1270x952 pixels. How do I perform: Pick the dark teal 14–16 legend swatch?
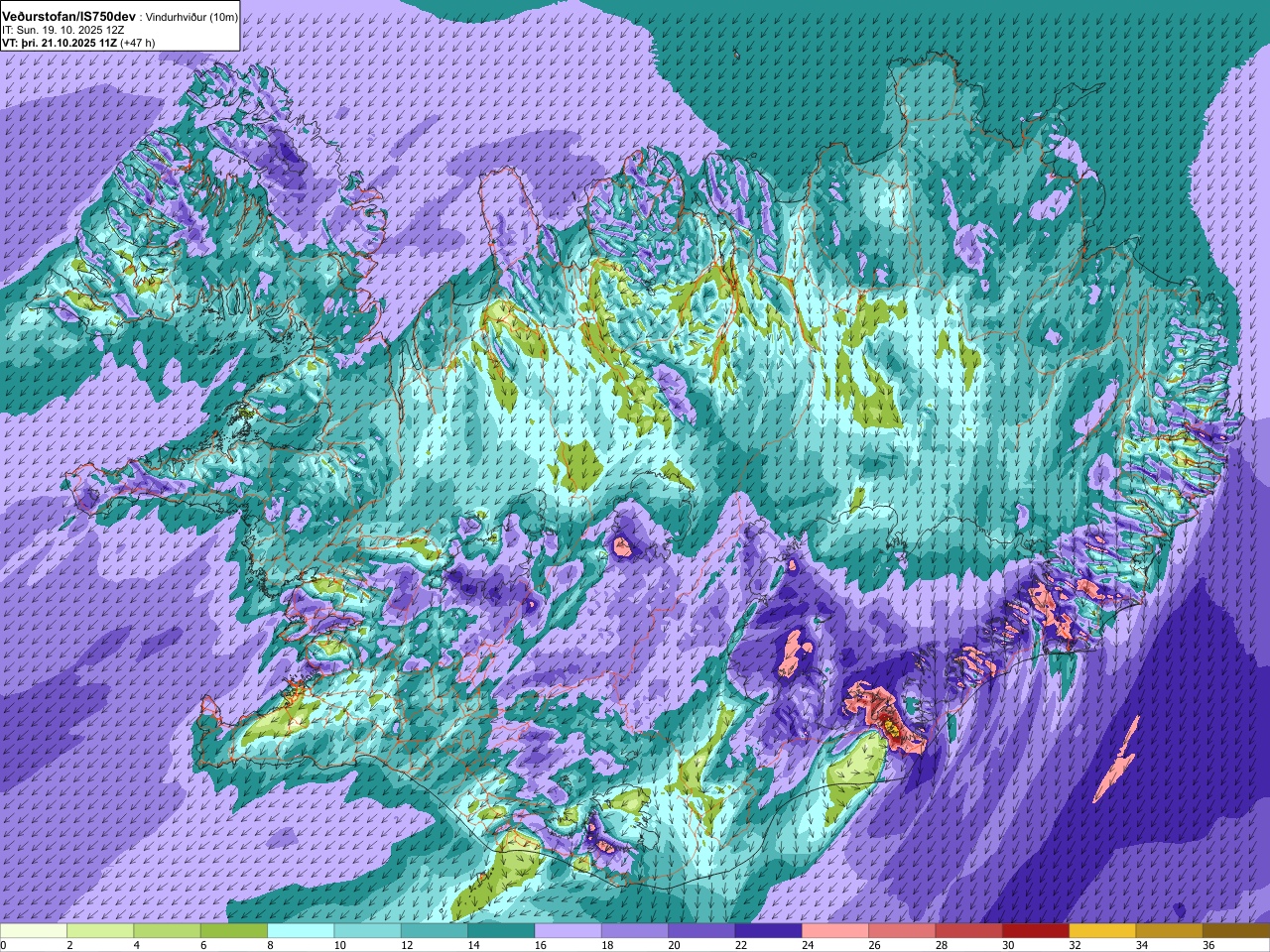click(501, 931)
